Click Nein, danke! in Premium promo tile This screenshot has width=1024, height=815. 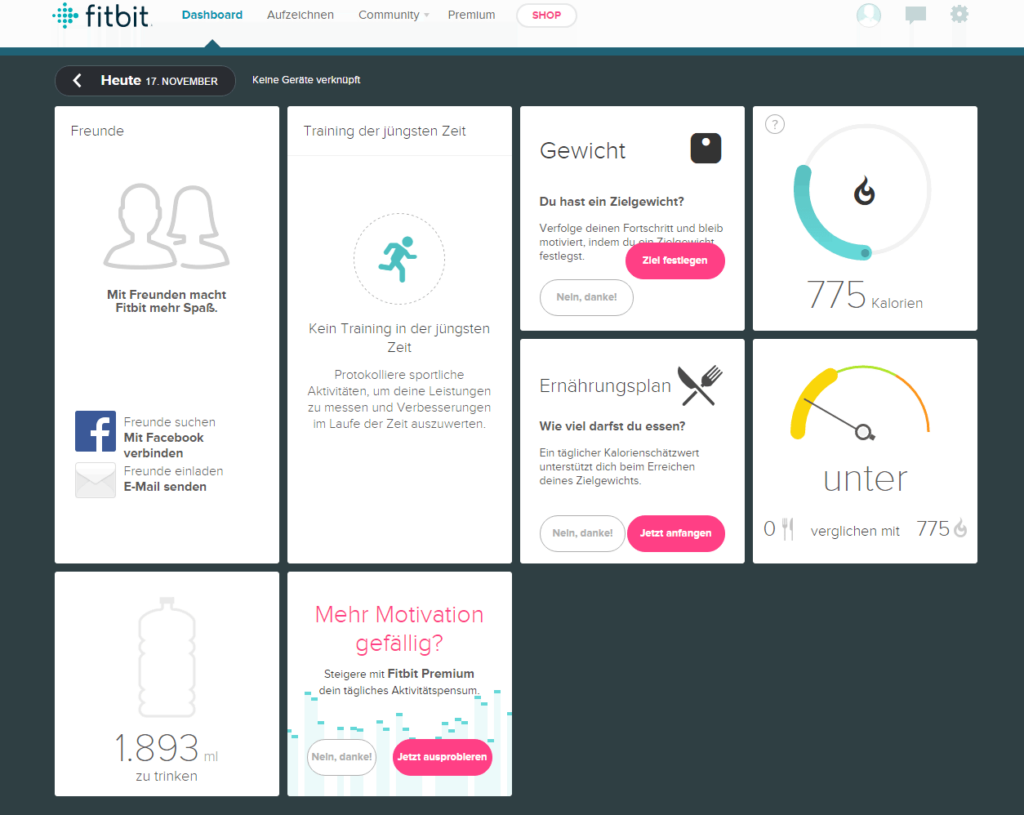pyautogui.click(x=342, y=757)
